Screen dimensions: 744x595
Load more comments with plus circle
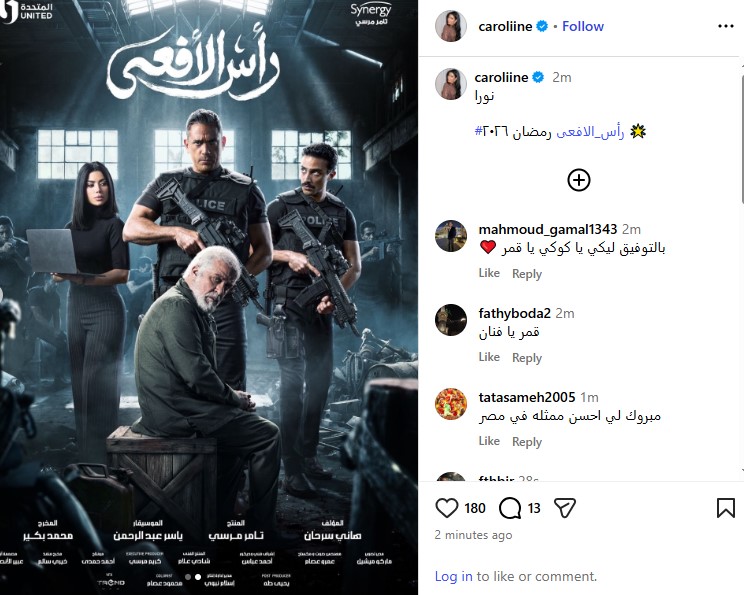(578, 180)
